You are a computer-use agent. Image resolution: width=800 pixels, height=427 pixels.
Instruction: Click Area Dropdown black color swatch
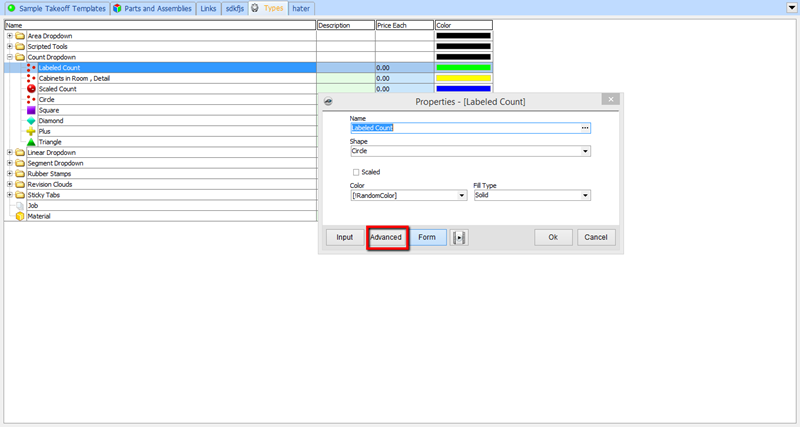[464, 36]
